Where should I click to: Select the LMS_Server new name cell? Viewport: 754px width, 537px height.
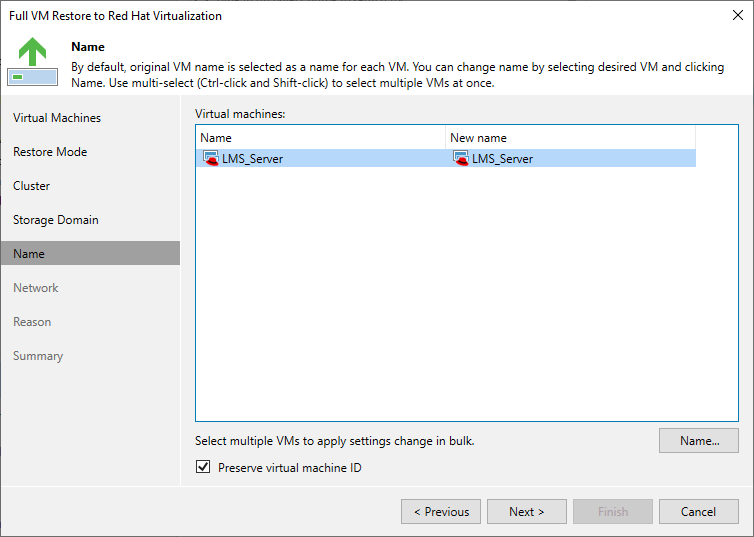(x=502, y=158)
